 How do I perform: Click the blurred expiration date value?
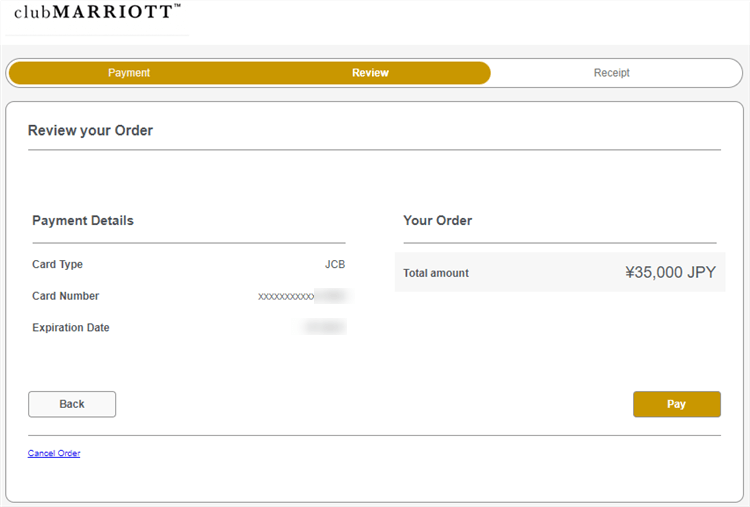pos(324,327)
